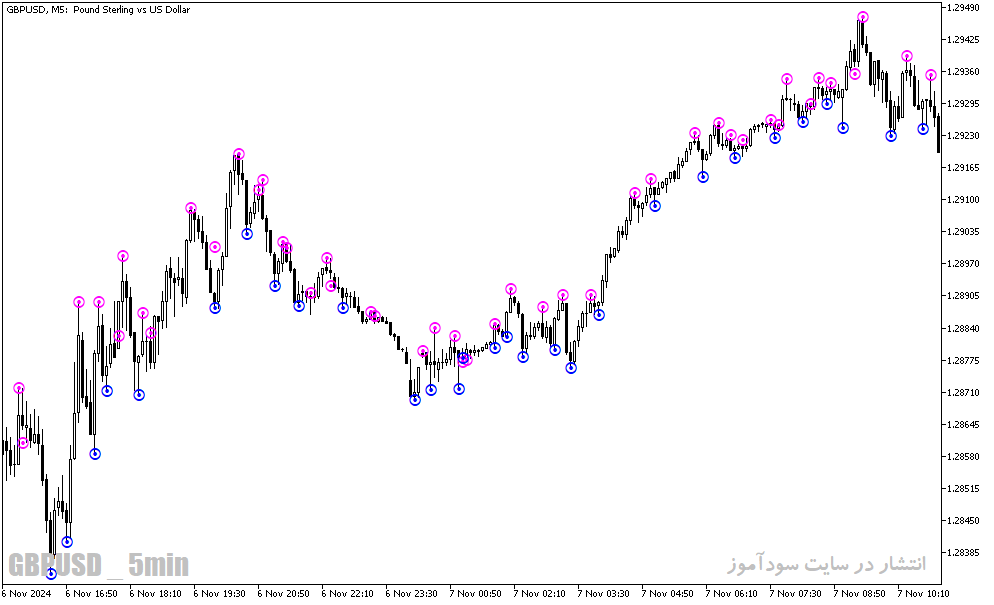Click the 1.28710 price level label

click(963, 393)
